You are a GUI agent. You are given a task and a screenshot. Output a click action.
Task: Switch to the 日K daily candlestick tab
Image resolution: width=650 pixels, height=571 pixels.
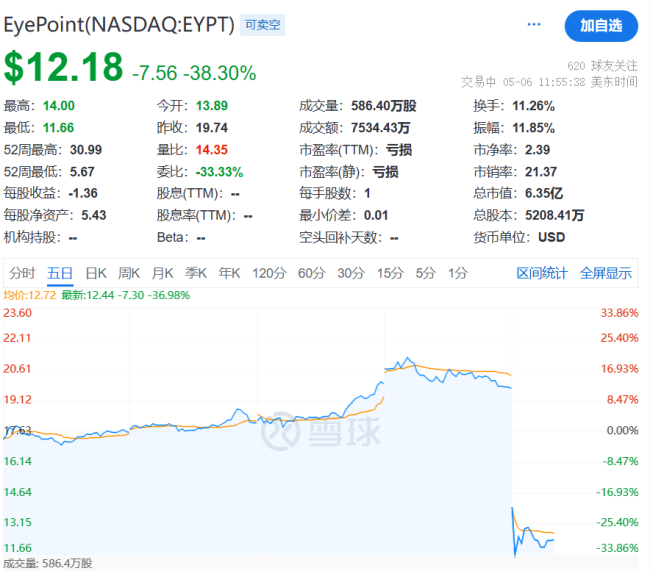click(96, 273)
